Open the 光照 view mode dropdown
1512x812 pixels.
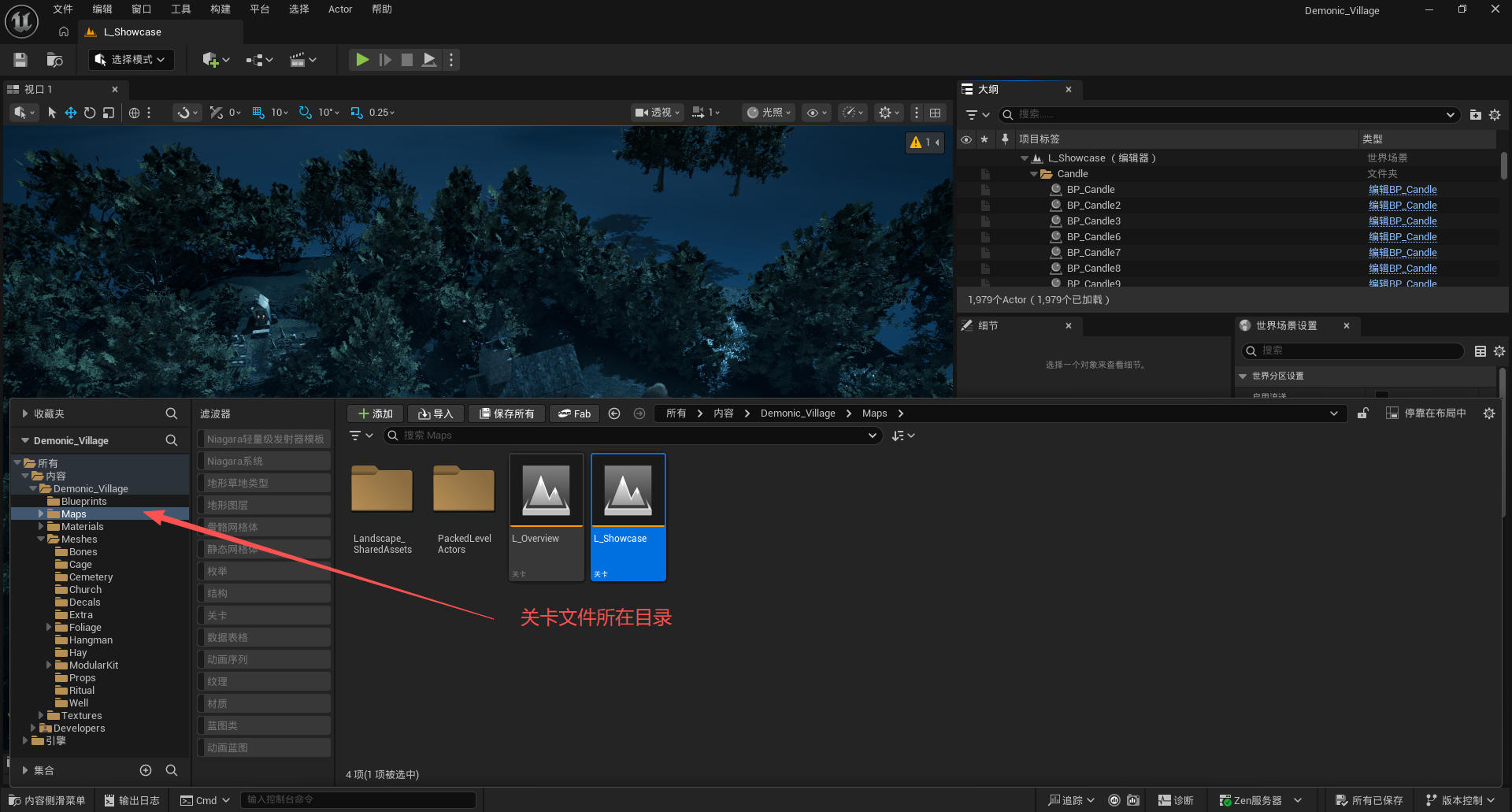click(769, 113)
